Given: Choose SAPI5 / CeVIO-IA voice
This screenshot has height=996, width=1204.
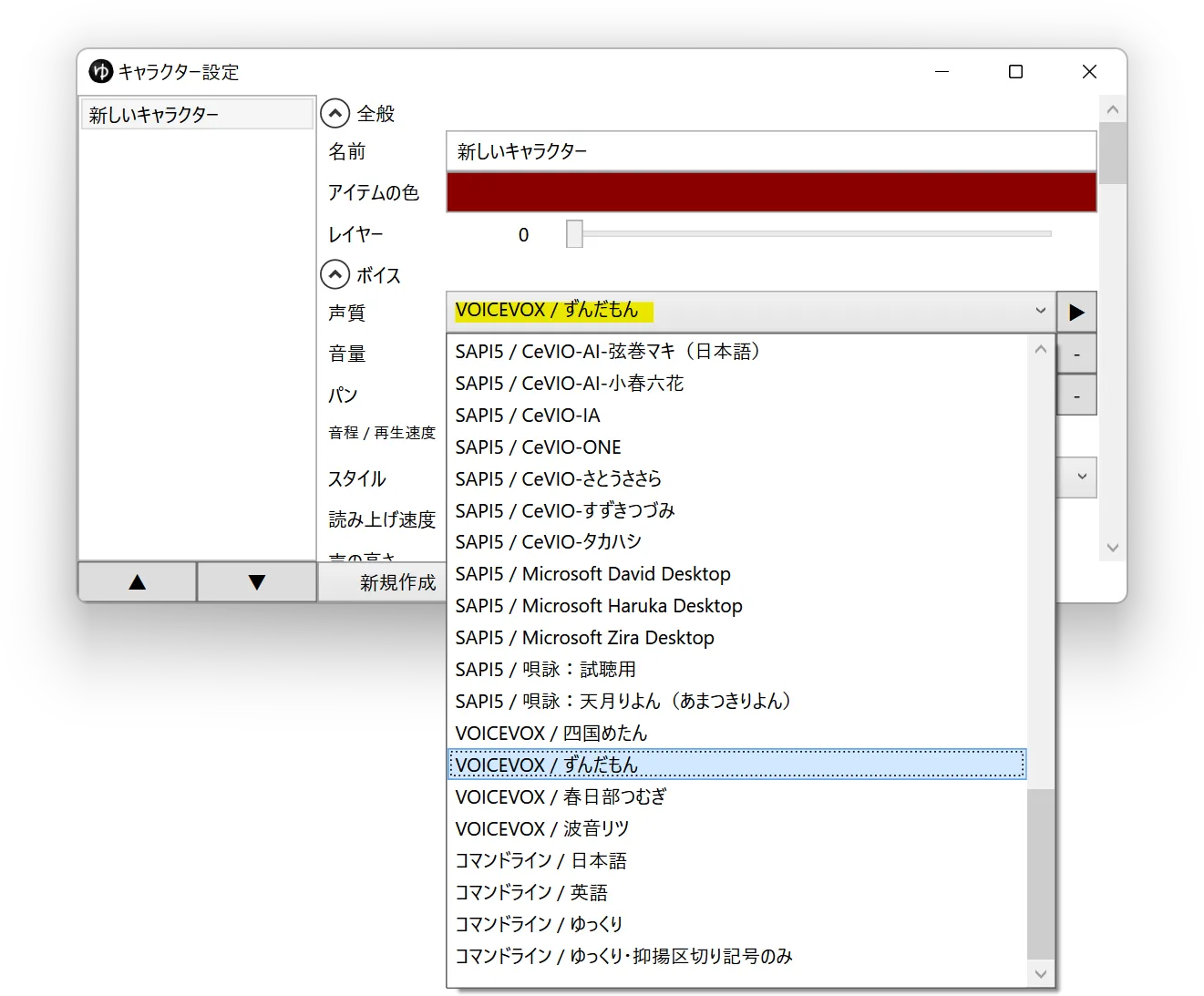Looking at the screenshot, I should [736, 416].
